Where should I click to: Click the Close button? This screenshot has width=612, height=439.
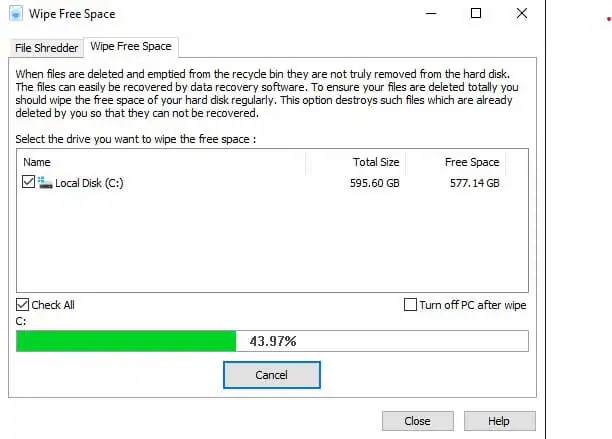click(418, 421)
